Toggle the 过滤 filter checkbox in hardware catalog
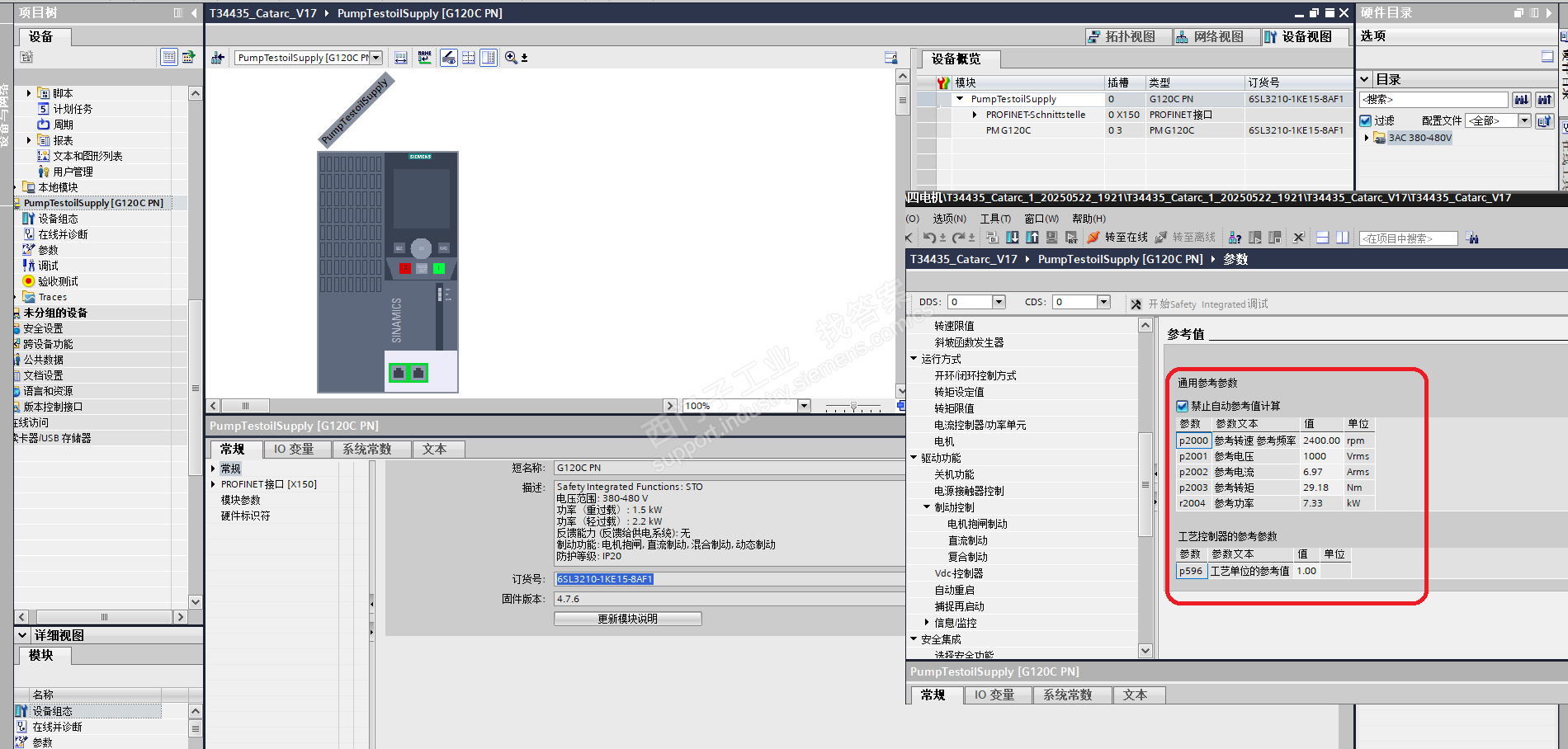Image resolution: width=1568 pixels, height=749 pixels. coord(1366,120)
